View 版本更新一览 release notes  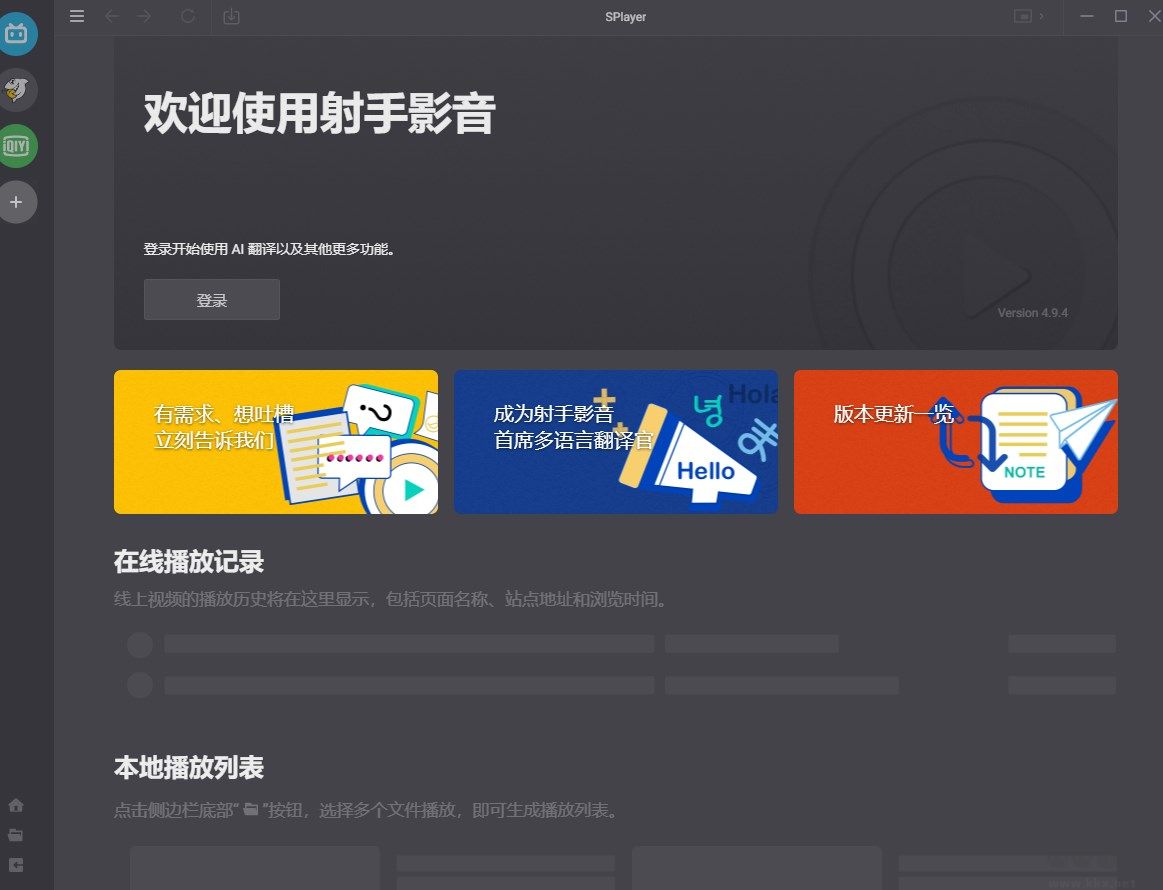coord(955,441)
